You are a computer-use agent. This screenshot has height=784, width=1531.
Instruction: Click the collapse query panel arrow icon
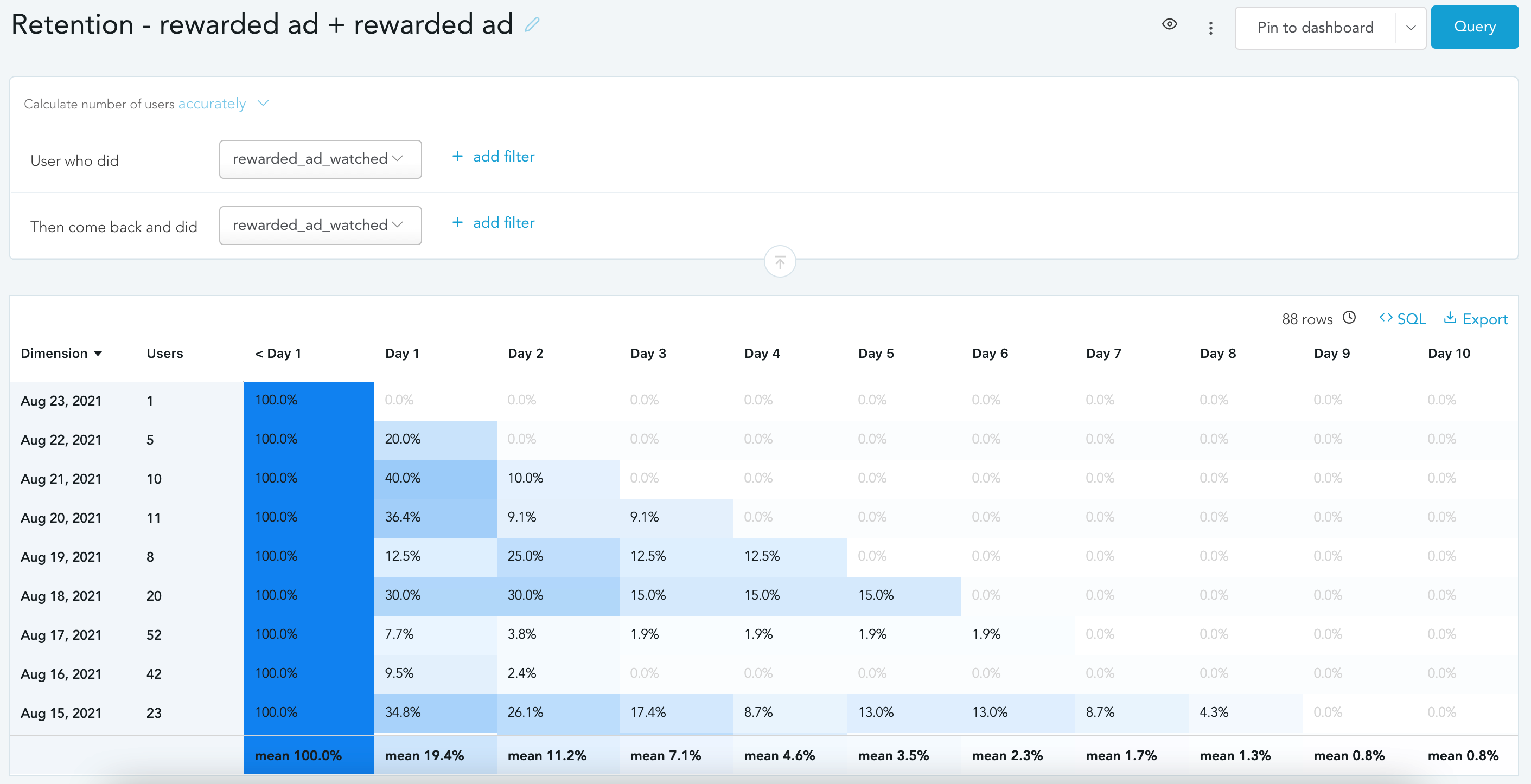click(780, 261)
